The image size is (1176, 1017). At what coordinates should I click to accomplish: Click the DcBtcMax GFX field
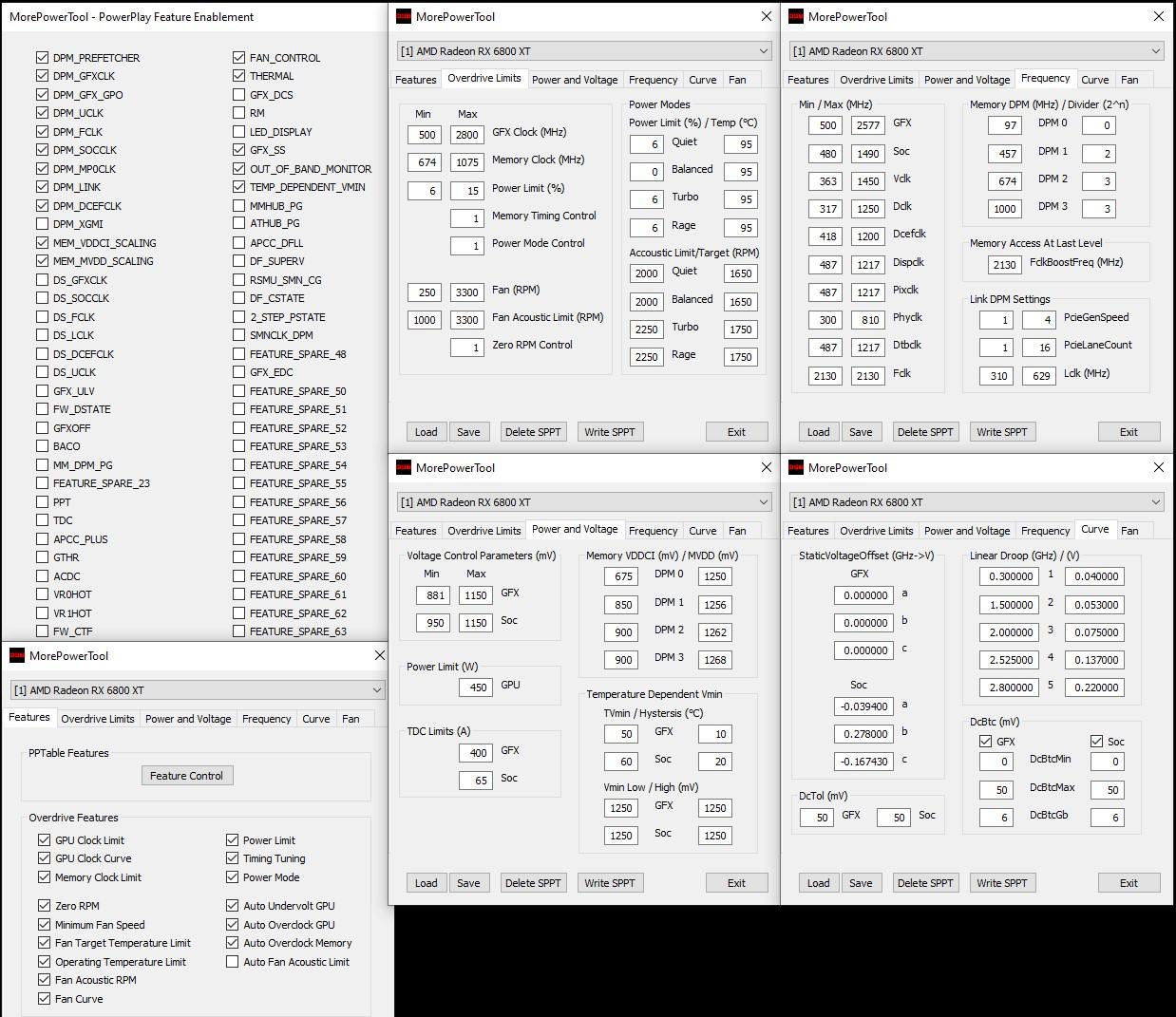(x=996, y=790)
